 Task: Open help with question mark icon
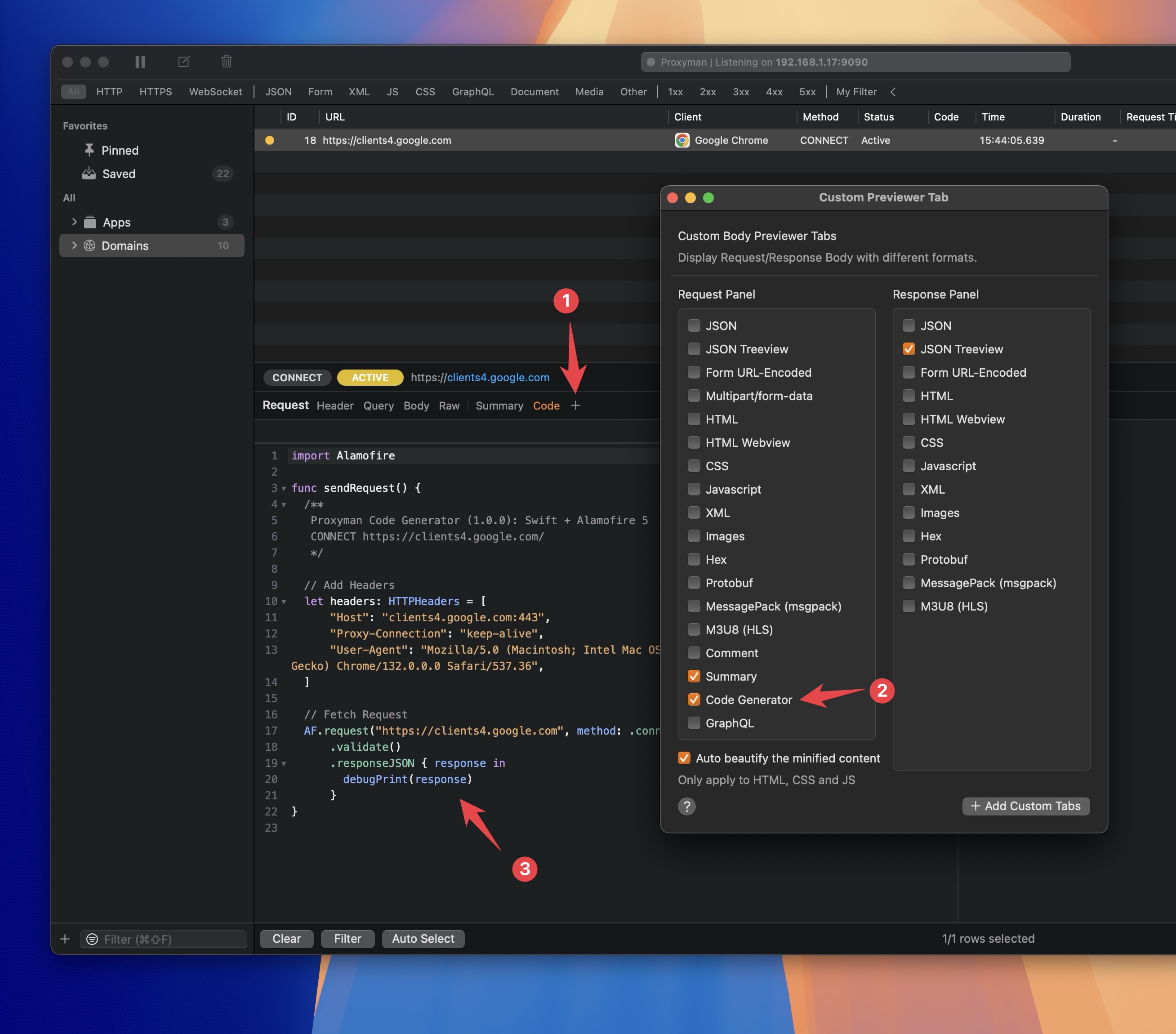pyautogui.click(x=686, y=806)
